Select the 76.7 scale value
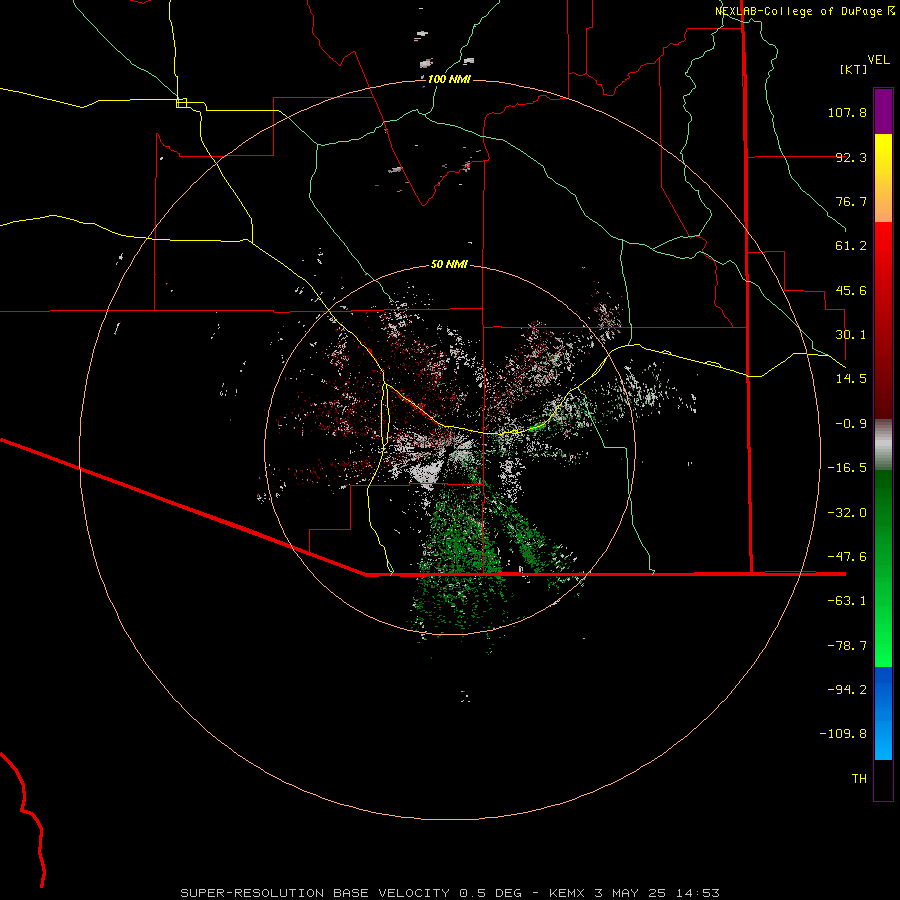 tap(851, 201)
